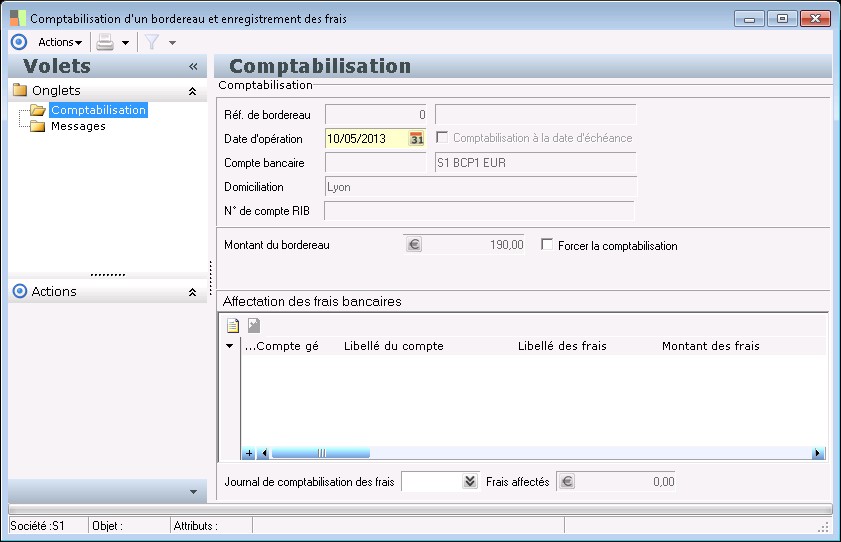Click the Domiciliation field showing Lyon
841x542 pixels.
pyautogui.click(x=481, y=187)
